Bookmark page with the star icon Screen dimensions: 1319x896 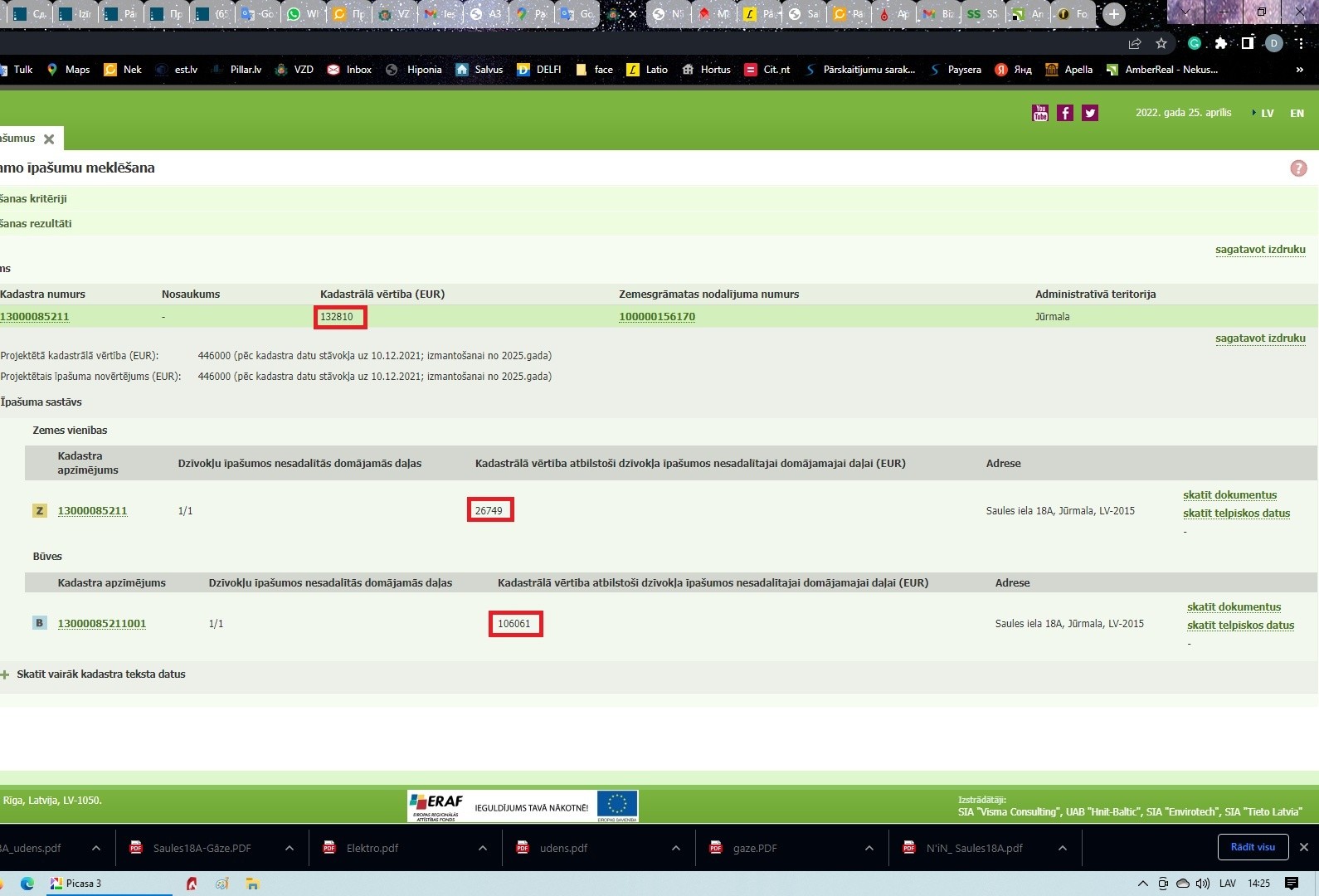[x=1161, y=43]
